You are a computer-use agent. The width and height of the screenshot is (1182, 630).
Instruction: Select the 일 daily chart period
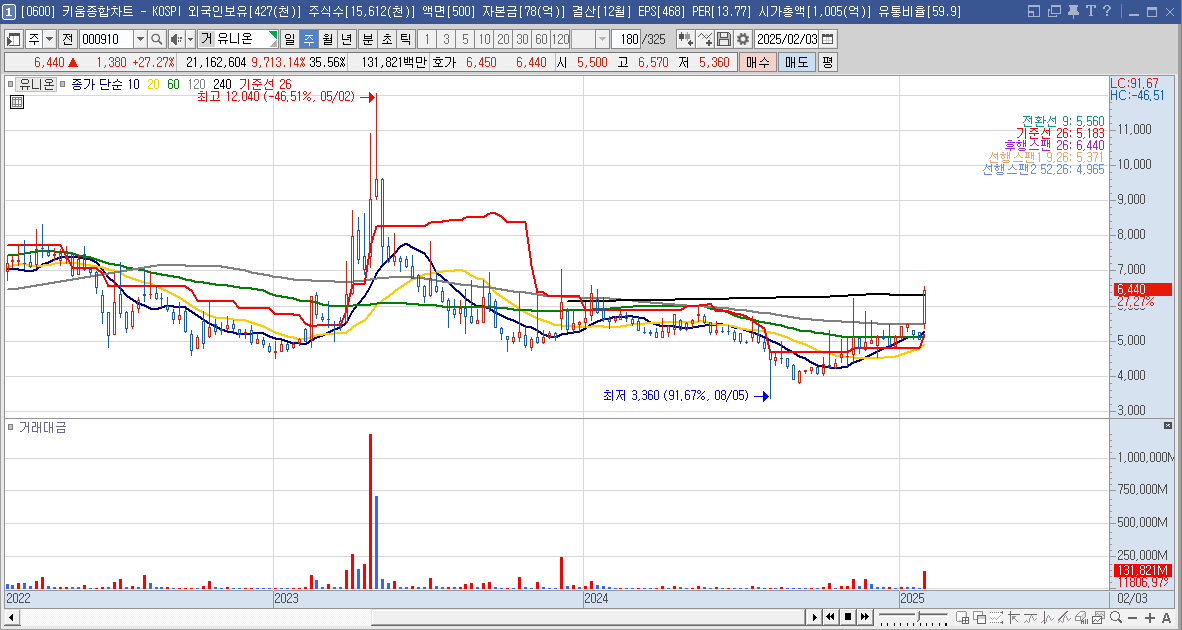tap(289, 39)
